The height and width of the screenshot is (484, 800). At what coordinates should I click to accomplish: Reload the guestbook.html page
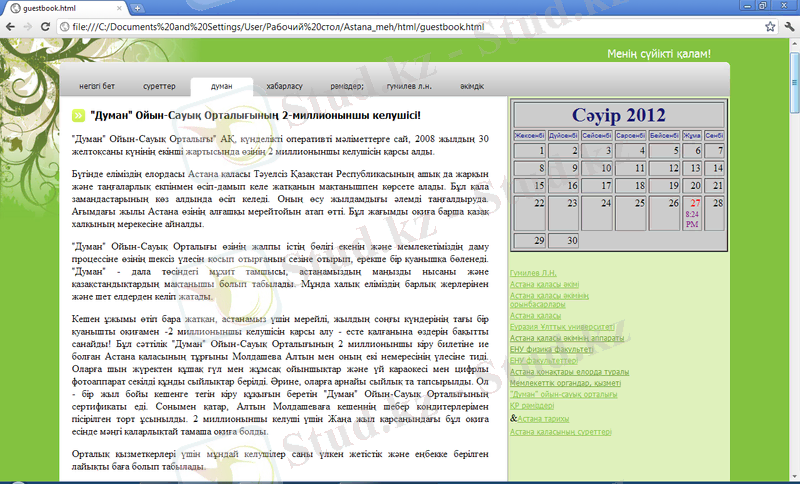click(x=45, y=27)
